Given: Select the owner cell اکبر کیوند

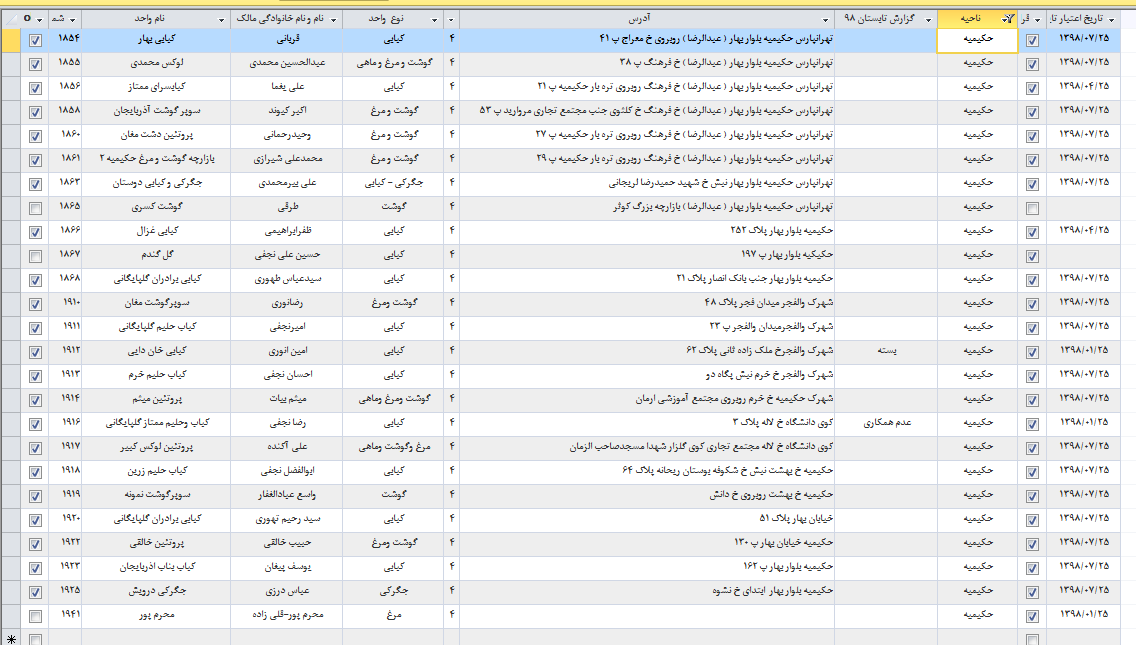Looking at the screenshot, I should click(x=287, y=111).
